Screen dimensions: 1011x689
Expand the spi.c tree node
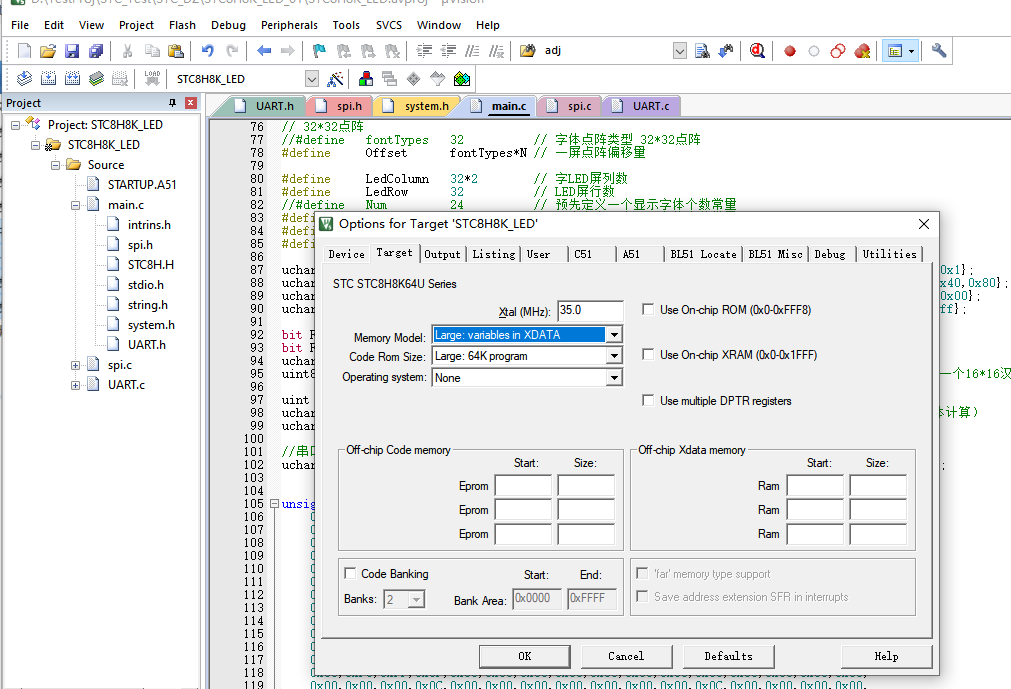[75, 365]
